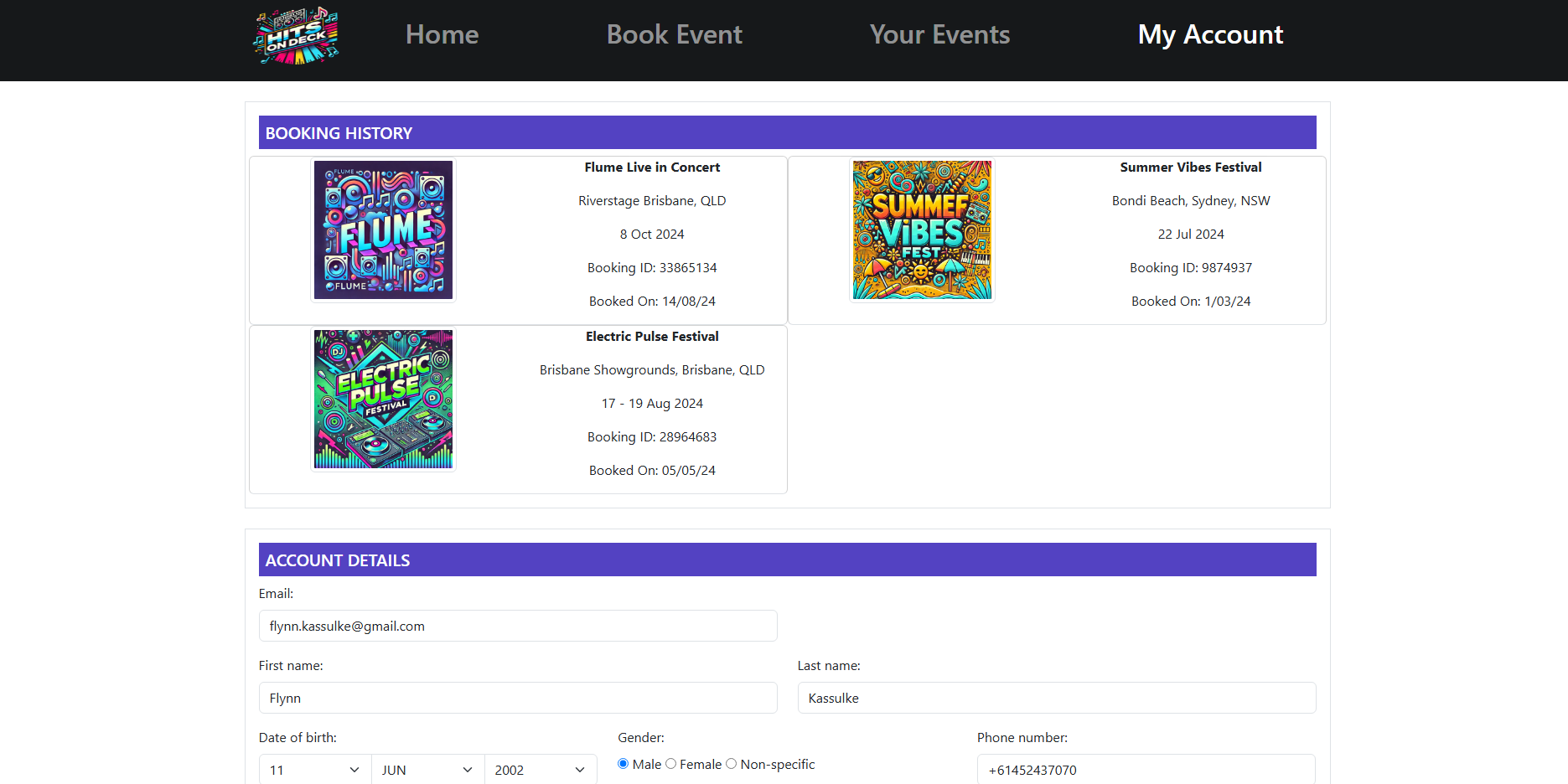
Task: Expand the birth day dropdown showing 11
Action: click(x=314, y=770)
